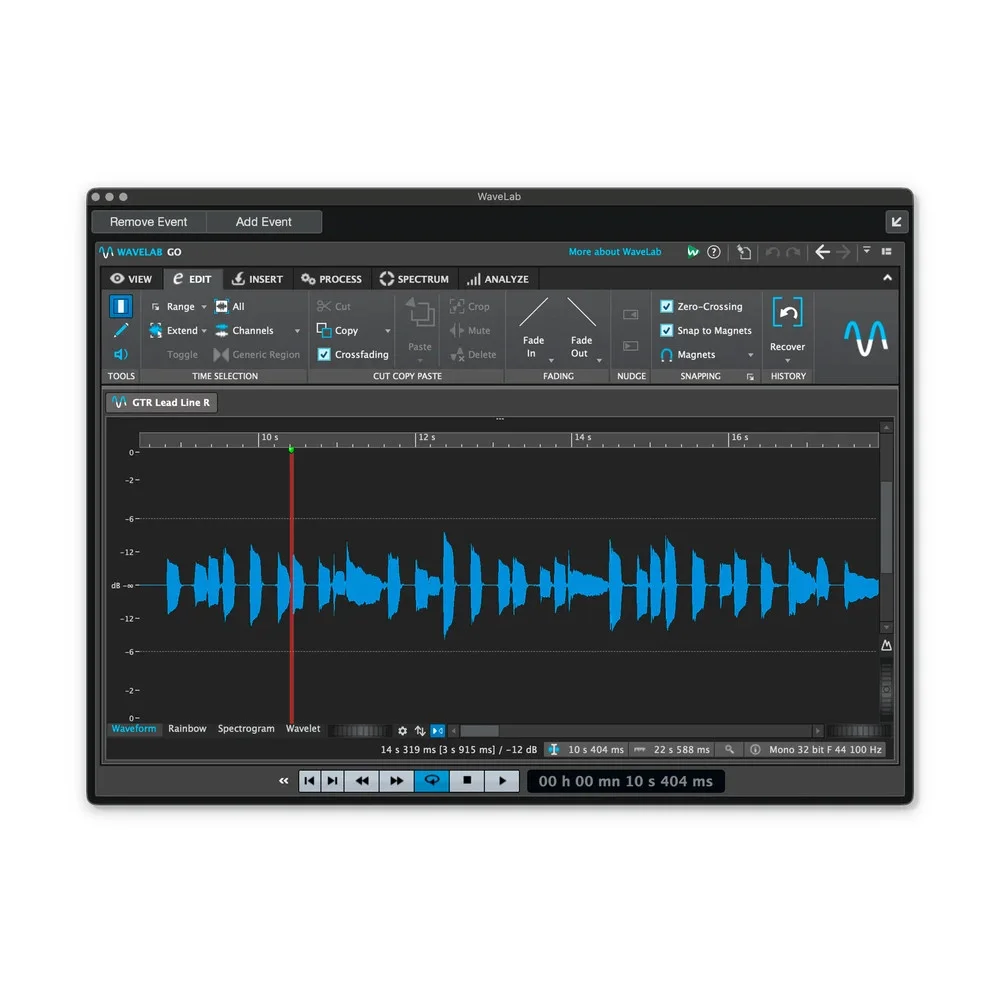Toggle the Crossfading checkbox

[x=324, y=355]
